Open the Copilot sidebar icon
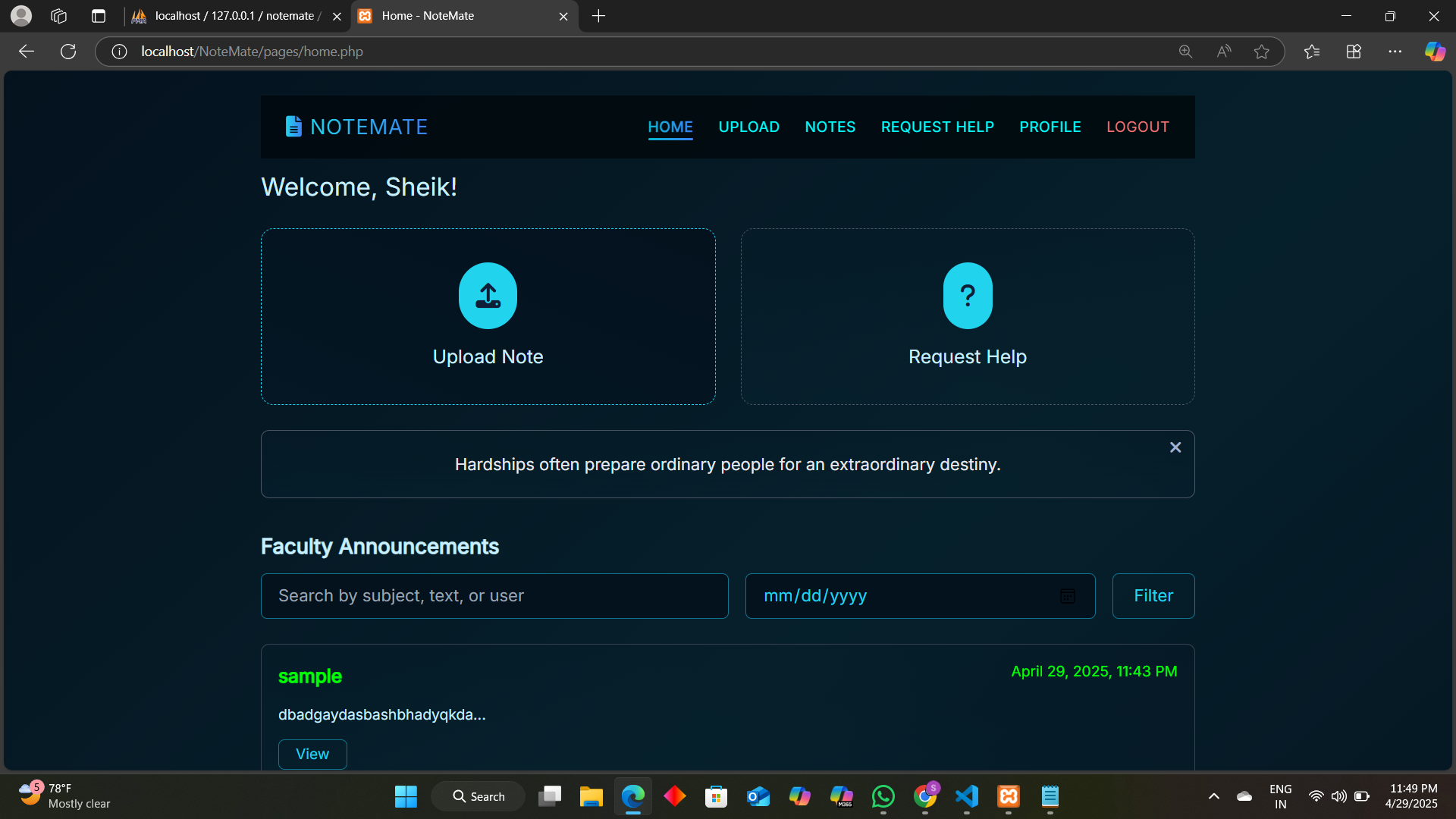Image resolution: width=1456 pixels, height=819 pixels. tap(1434, 52)
